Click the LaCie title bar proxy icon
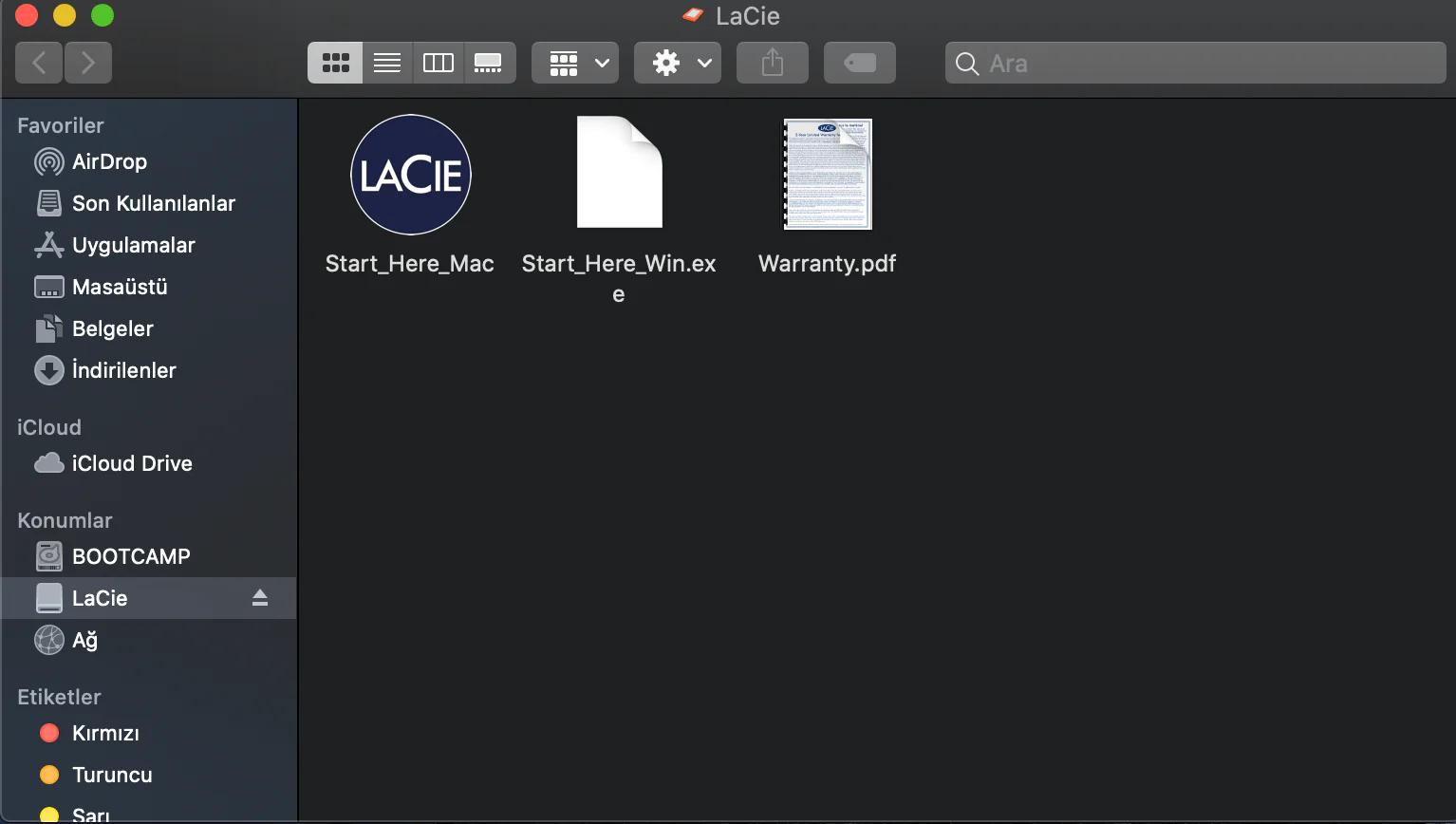The height and width of the screenshot is (824, 1456). pyautogui.click(x=694, y=15)
